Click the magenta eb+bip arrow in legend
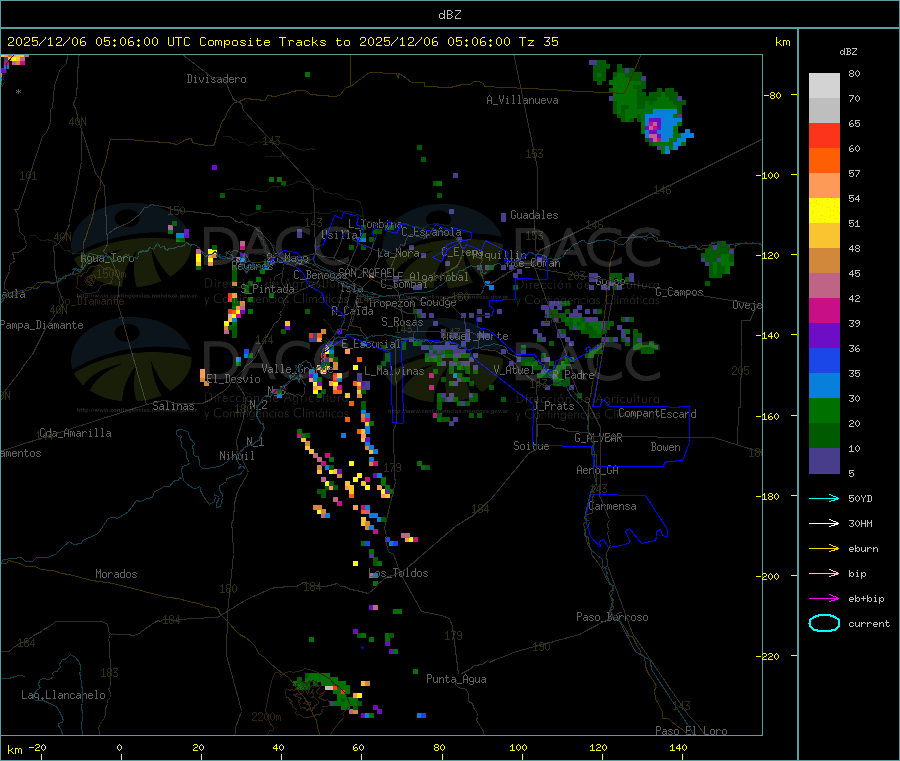Screen dimensions: 900x761 click(824, 599)
